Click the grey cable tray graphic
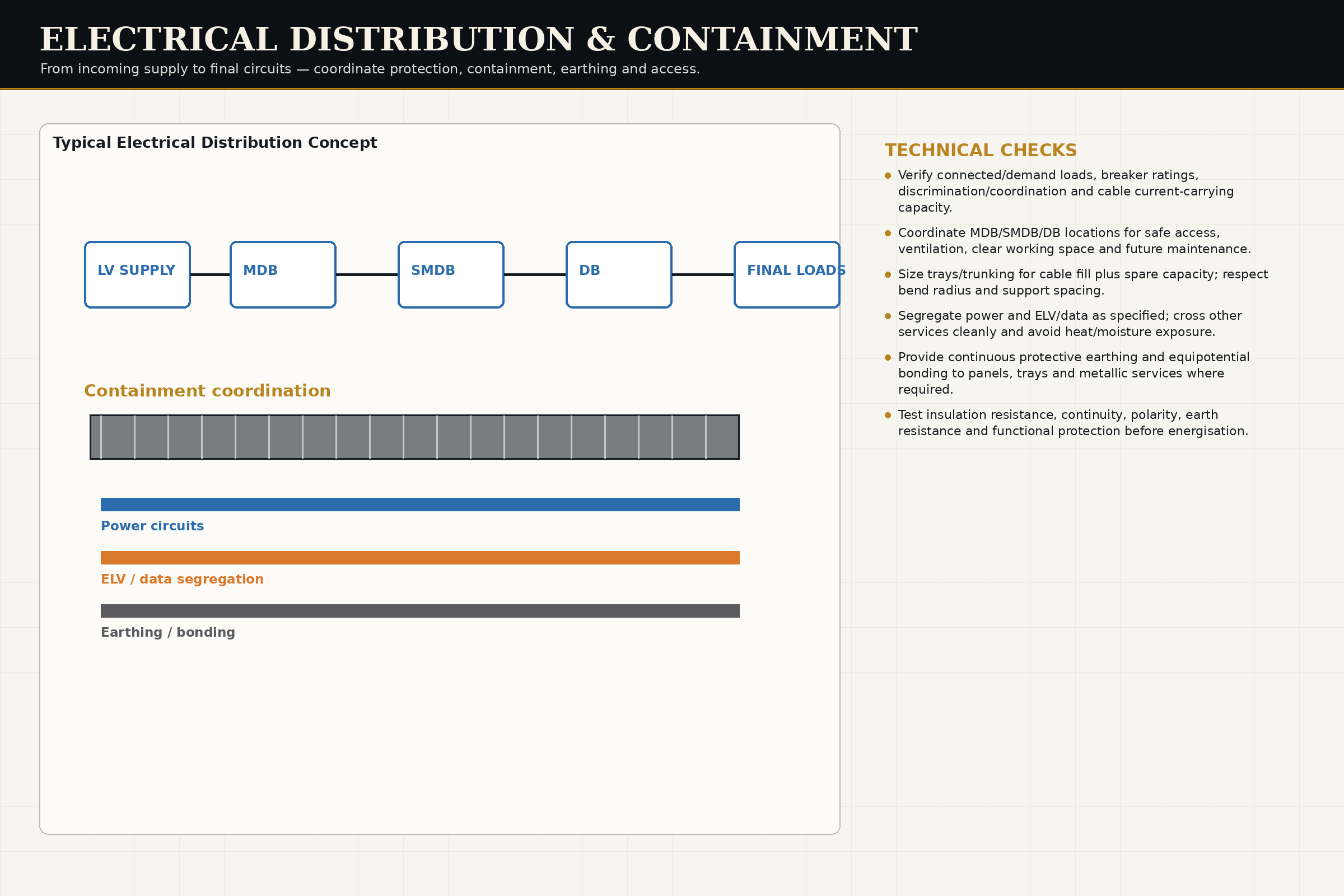 click(414, 437)
